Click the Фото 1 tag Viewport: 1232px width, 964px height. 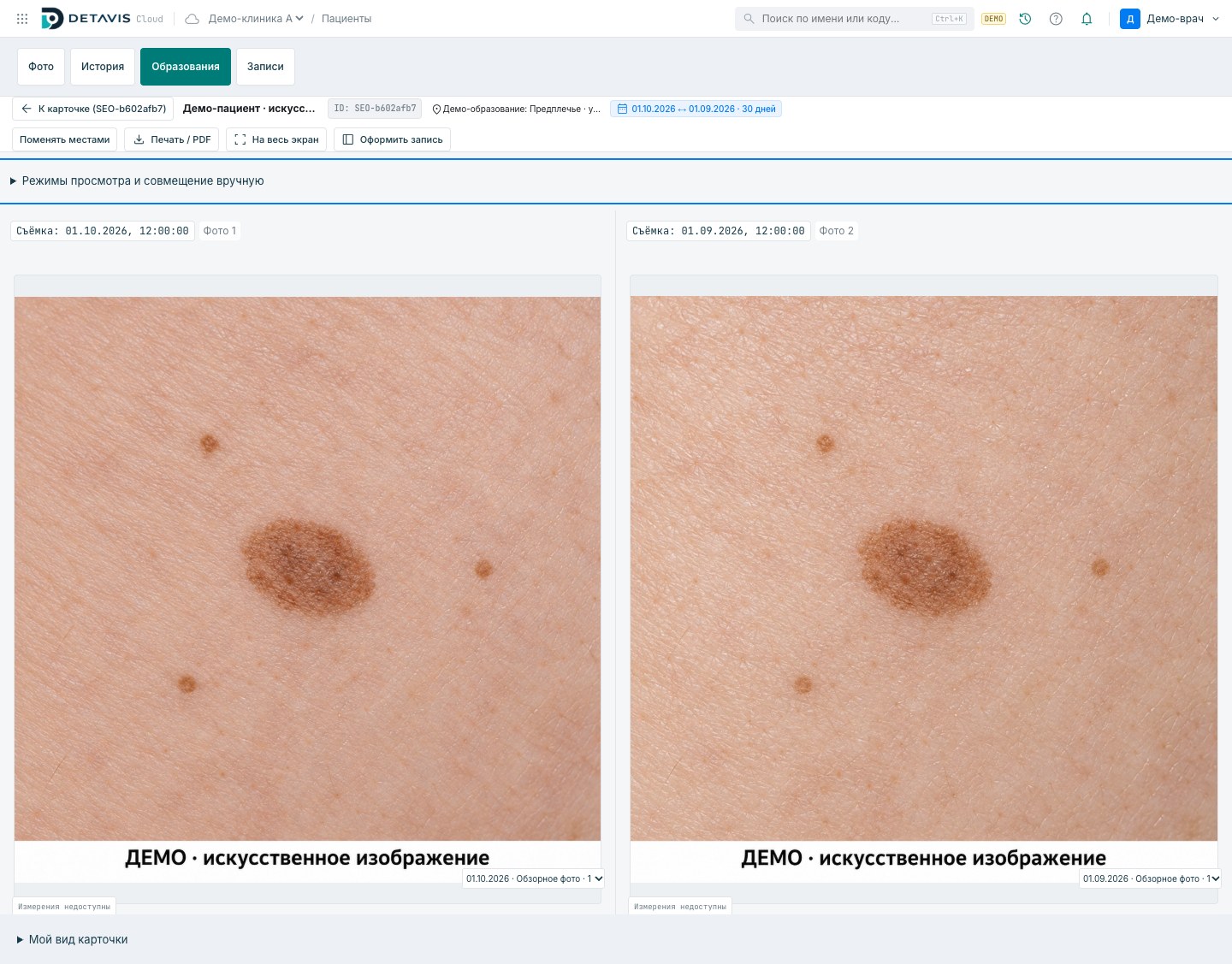(x=220, y=231)
